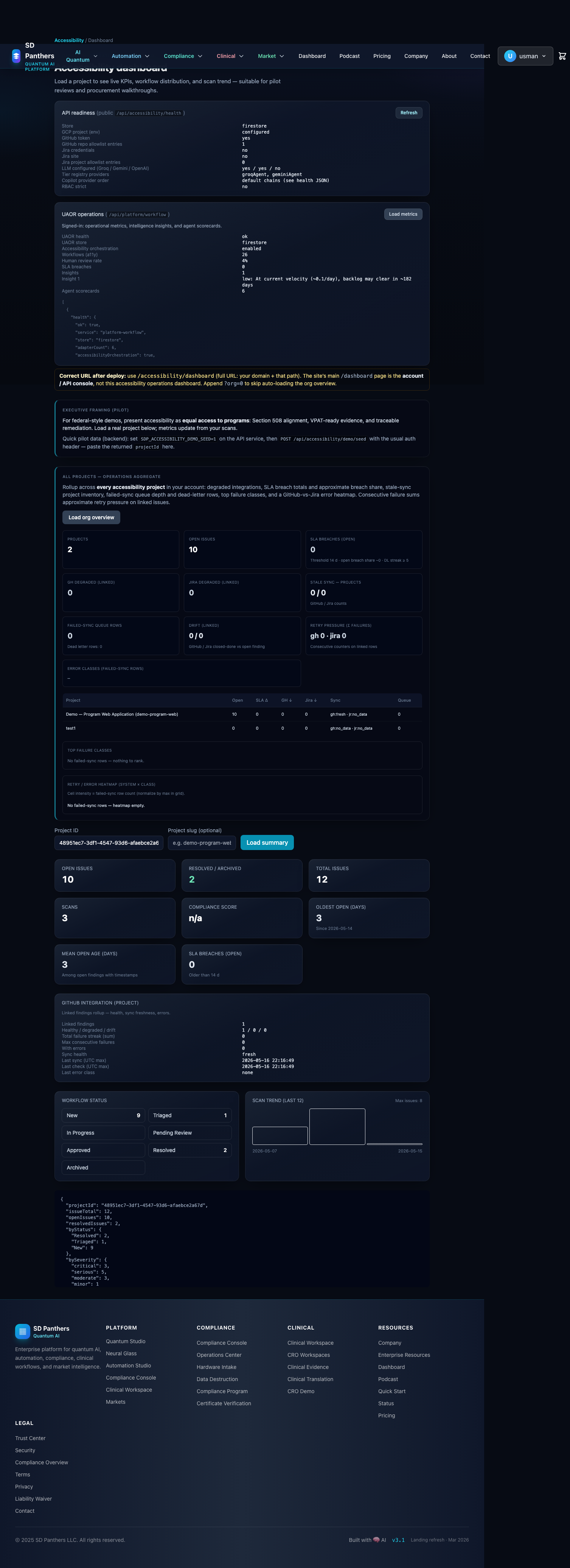
Task: Click the Open column header in table
Action: [237, 700]
